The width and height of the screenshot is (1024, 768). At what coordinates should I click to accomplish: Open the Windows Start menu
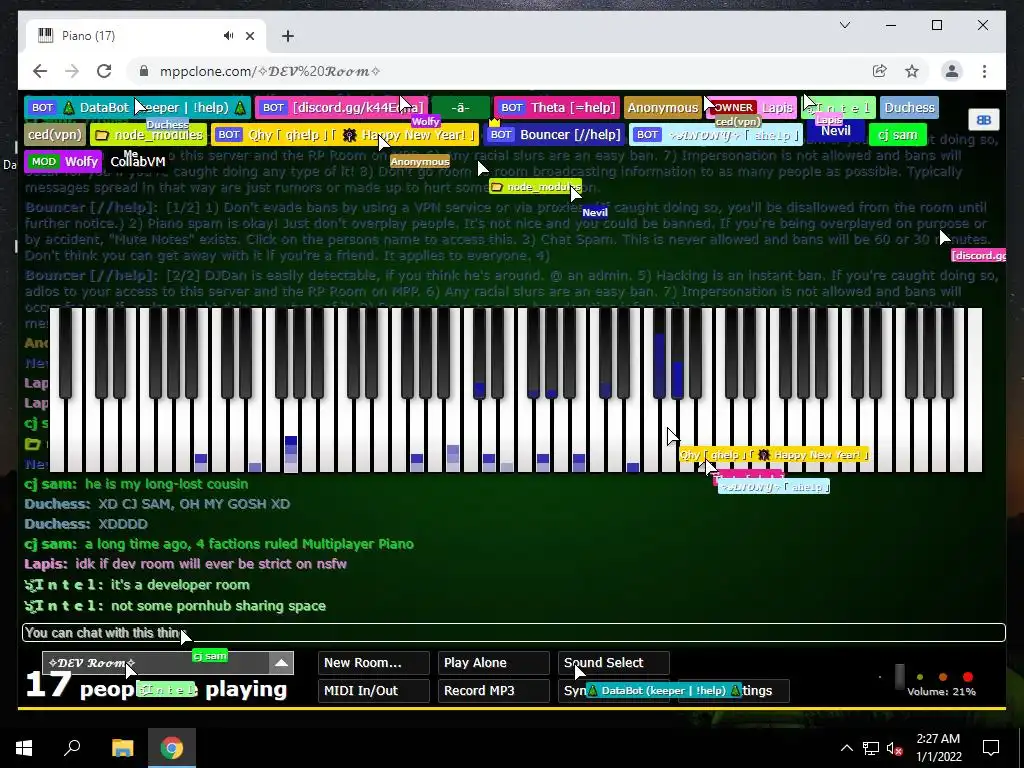click(24, 747)
